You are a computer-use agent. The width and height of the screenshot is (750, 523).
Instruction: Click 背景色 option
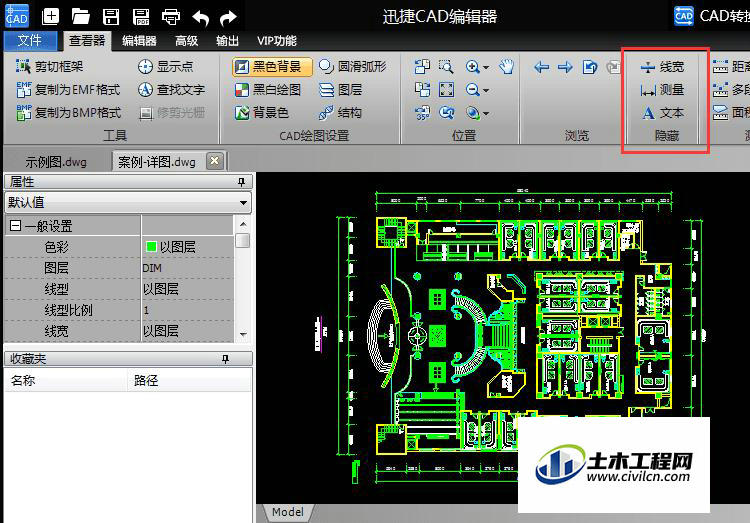262,112
